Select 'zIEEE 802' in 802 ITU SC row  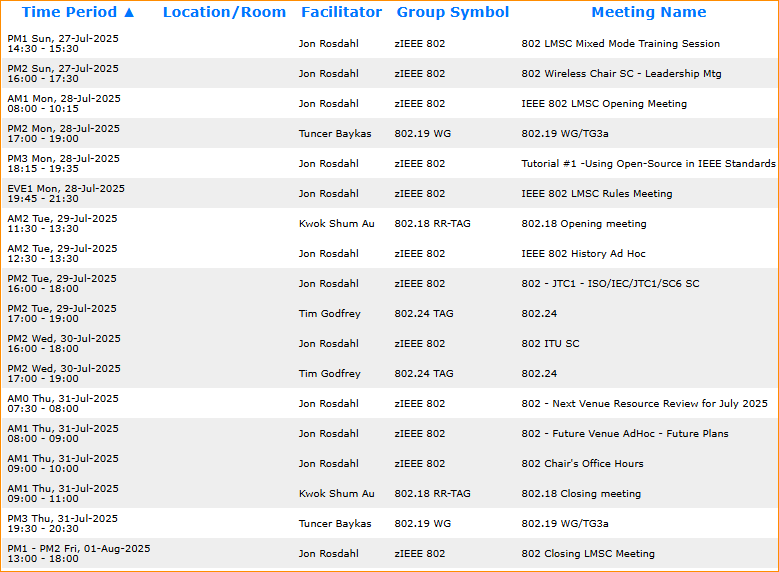tap(420, 343)
